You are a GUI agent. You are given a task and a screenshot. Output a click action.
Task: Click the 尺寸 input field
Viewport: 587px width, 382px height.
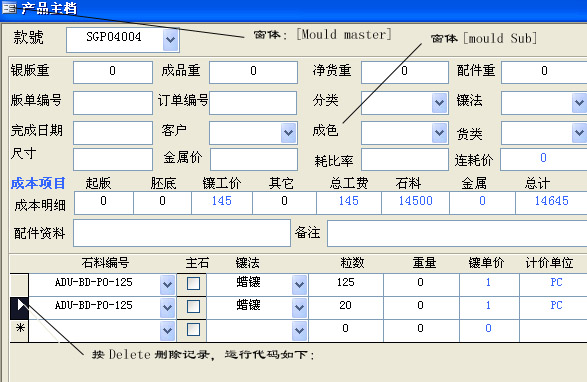[x=113, y=160]
